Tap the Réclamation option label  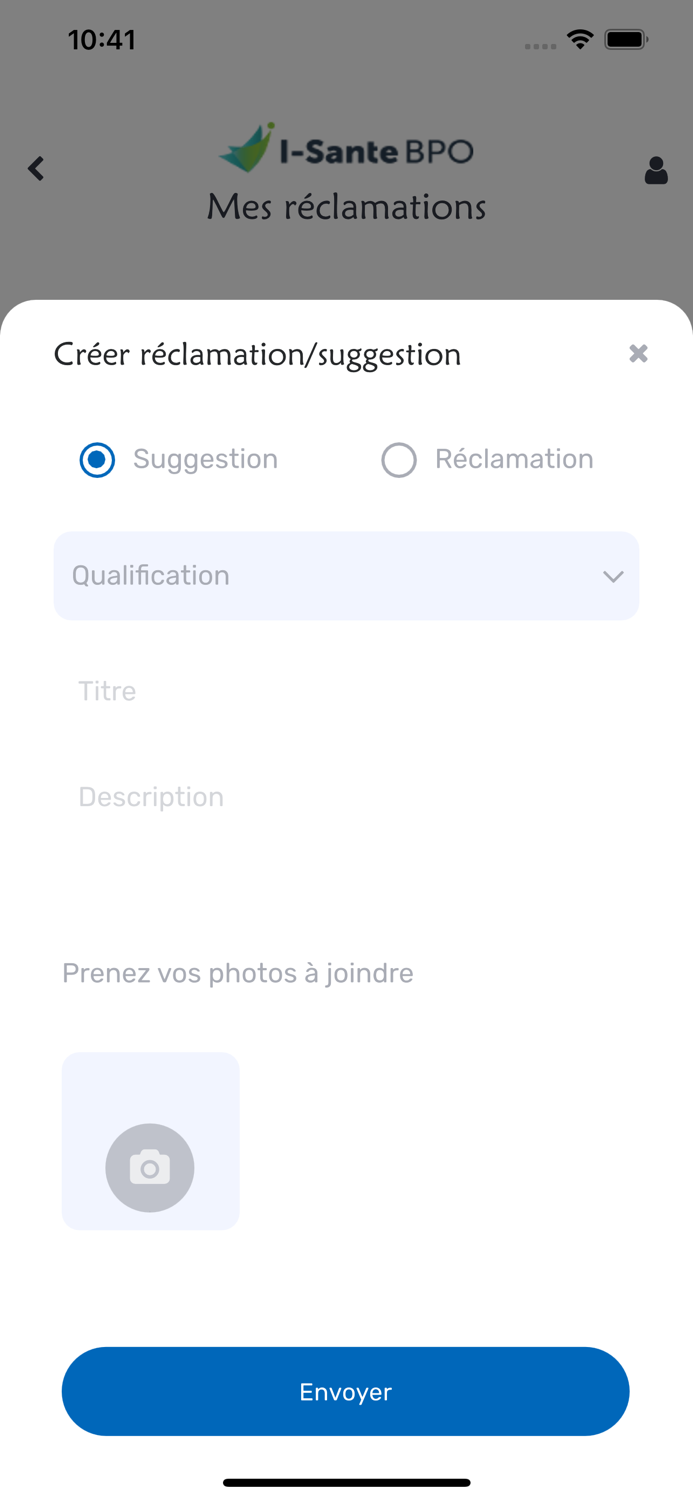click(x=514, y=459)
